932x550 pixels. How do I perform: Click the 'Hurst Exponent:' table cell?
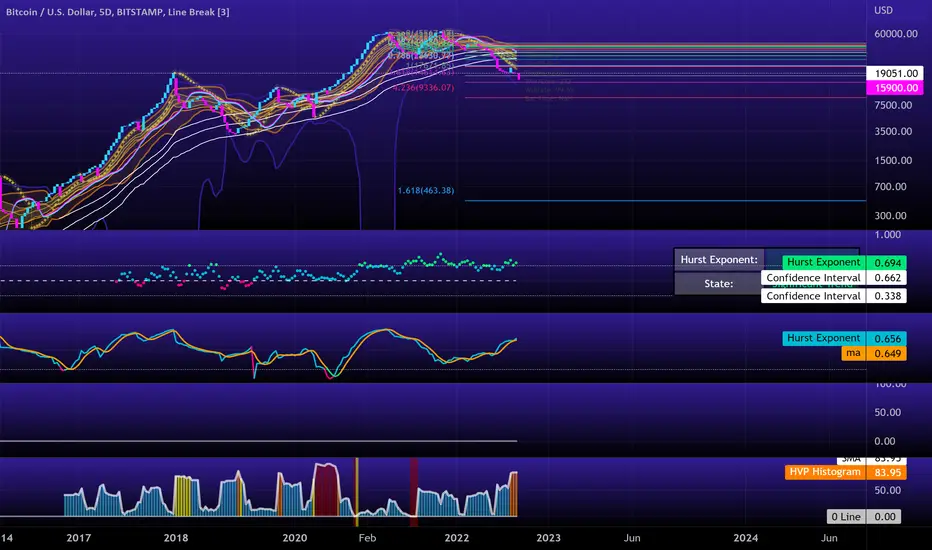719,260
